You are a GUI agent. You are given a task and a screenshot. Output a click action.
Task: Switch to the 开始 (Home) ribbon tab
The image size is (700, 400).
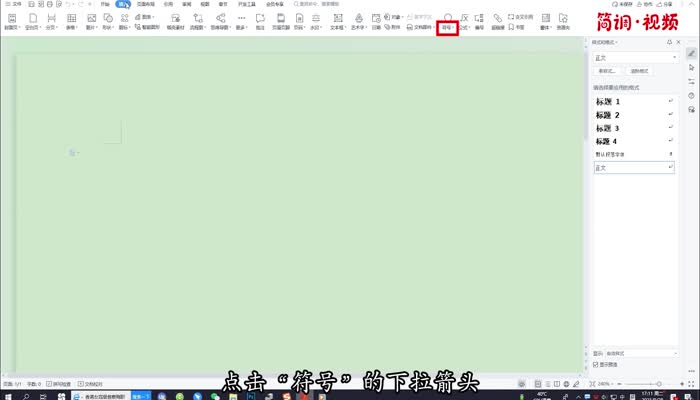pyautogui.click(x=104, y=4)
